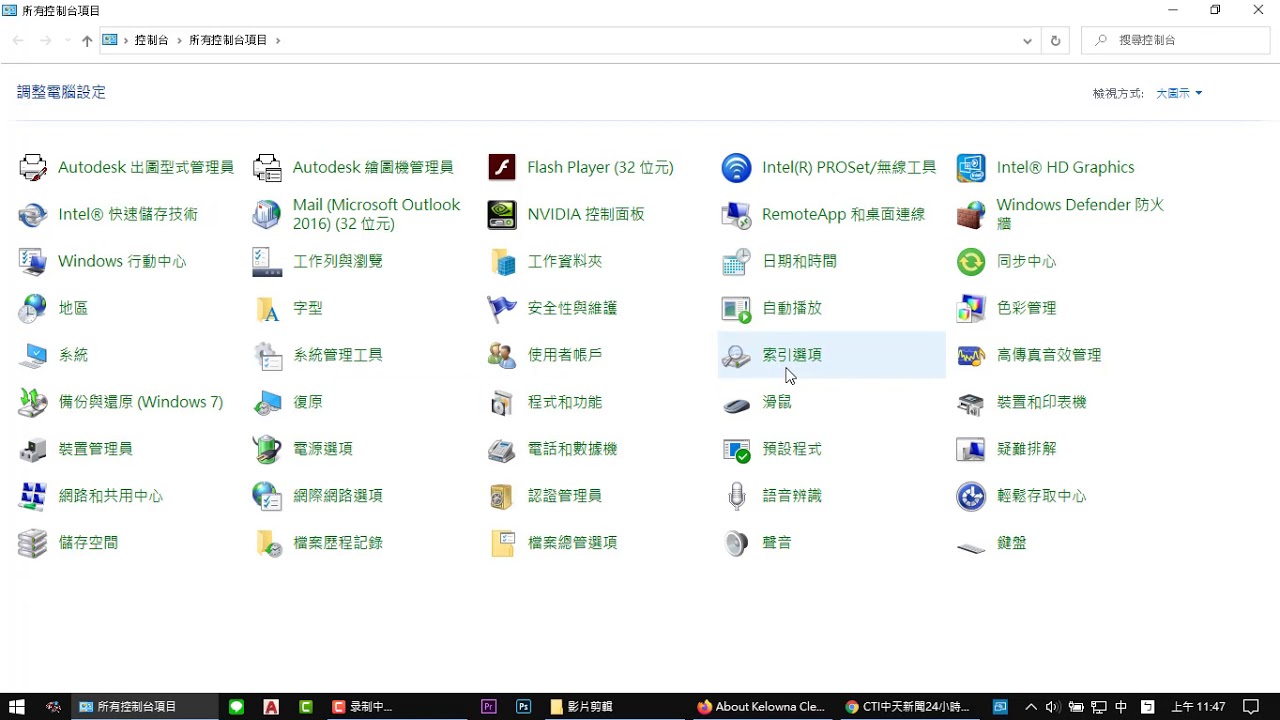Switch to the CTI中天新聞 Chrome taskbar window
The image size is (1280, 720).
pos(908,707)
